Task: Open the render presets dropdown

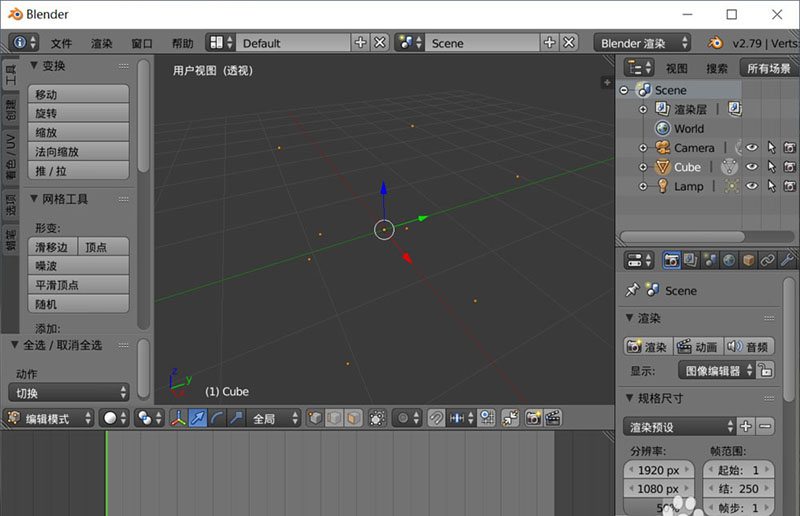Action: click(679, 427)
